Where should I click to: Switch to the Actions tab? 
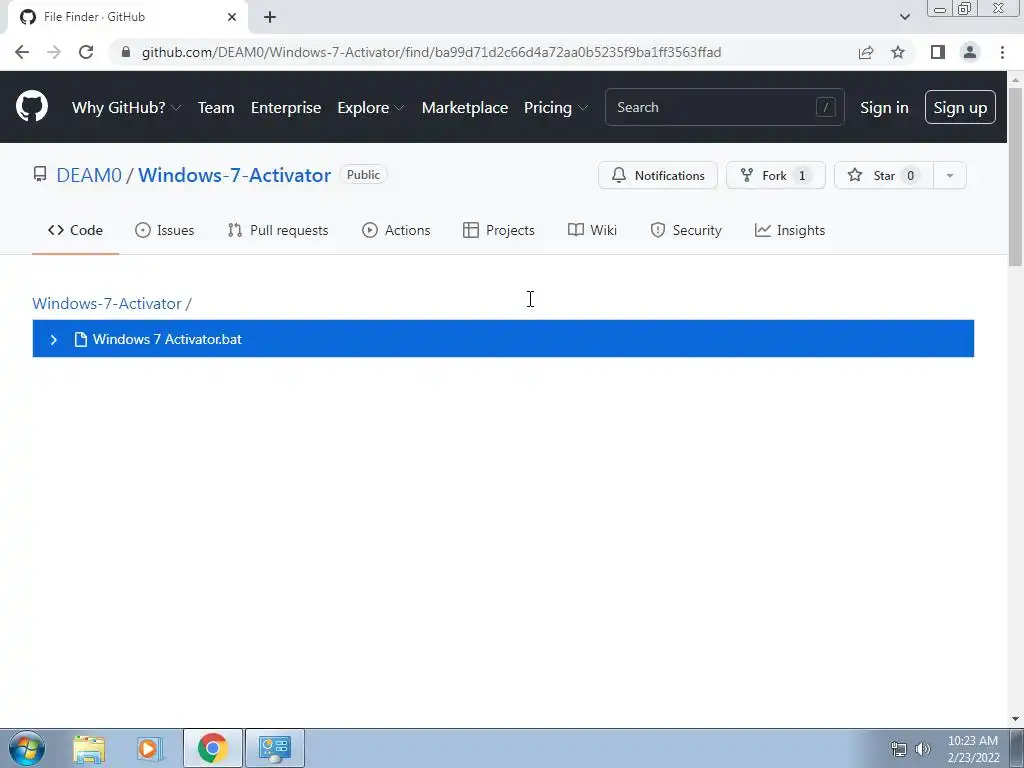(x=396, y=231)
